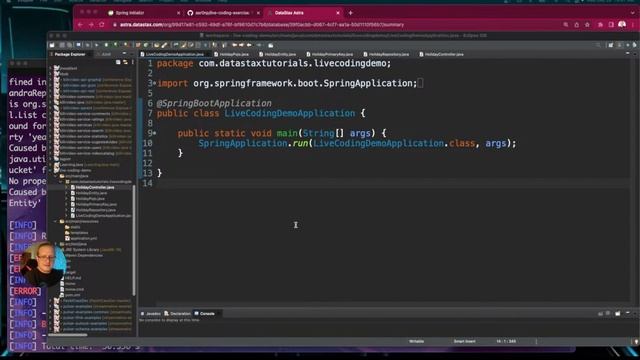
Task: Open the Declaration tab in bottom panel
Action: [x=178, y=313]
